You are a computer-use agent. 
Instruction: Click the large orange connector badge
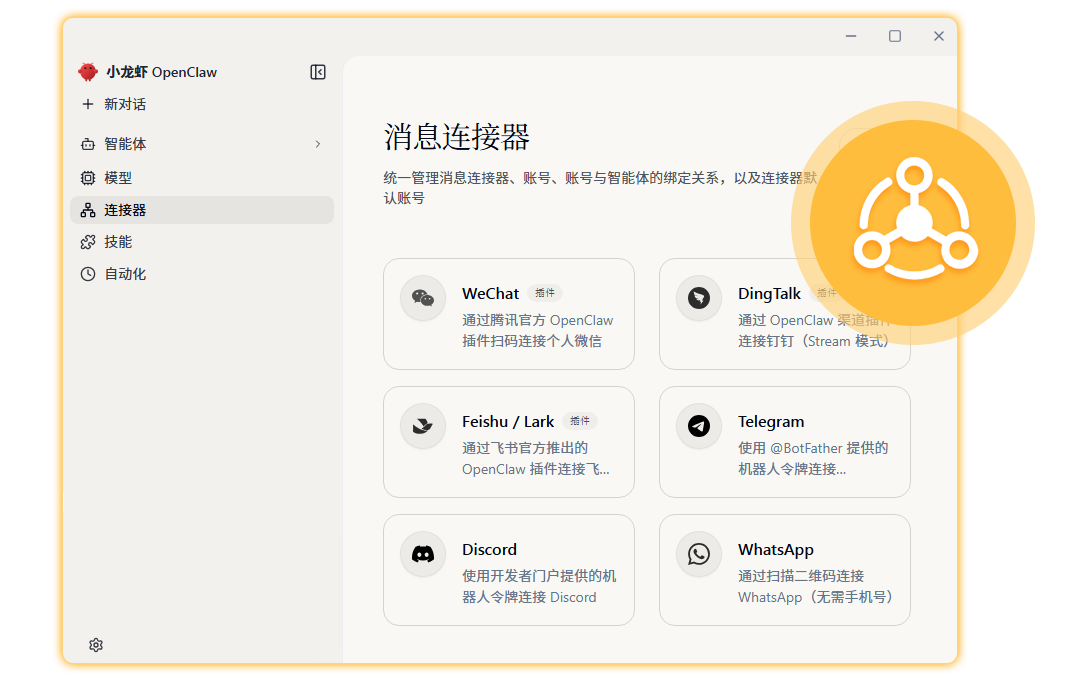tap(913, 223)
